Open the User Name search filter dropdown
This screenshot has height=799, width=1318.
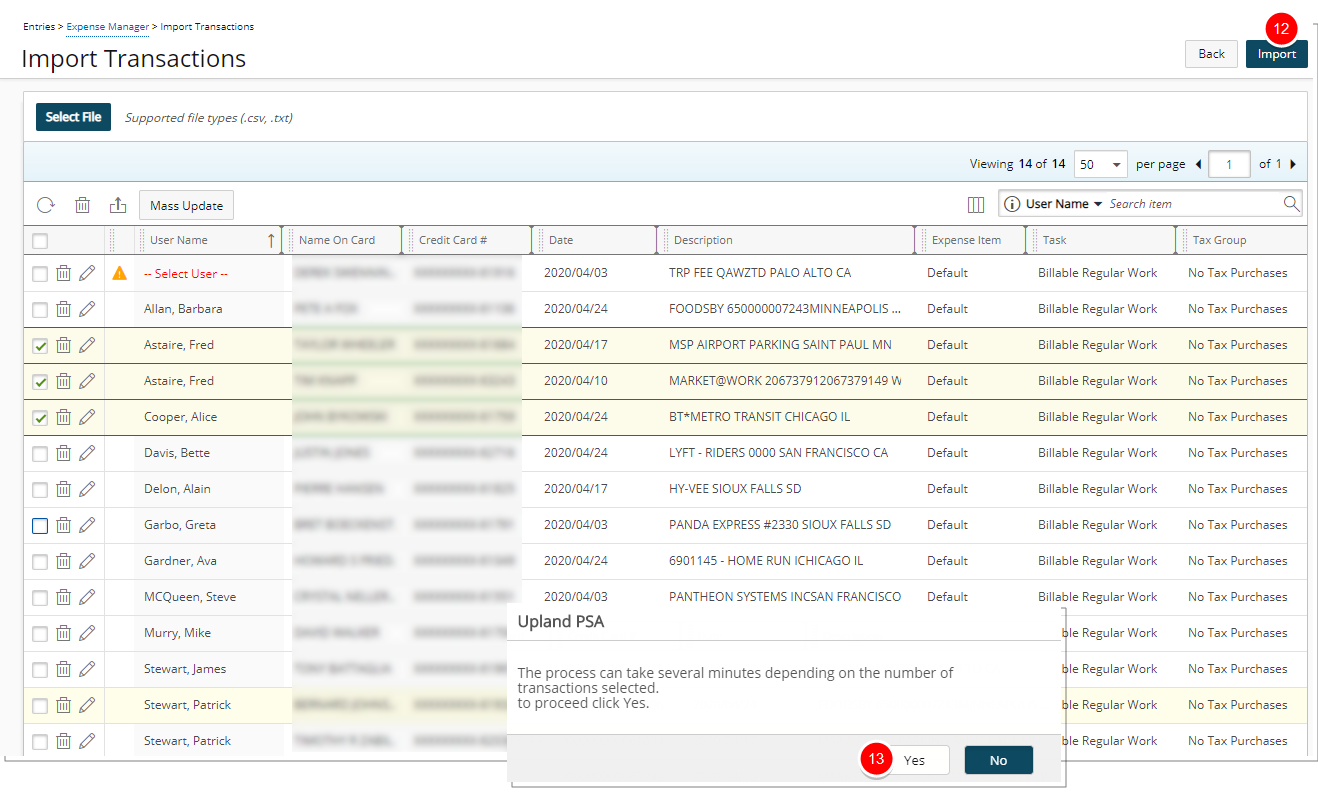[1063, 204]
